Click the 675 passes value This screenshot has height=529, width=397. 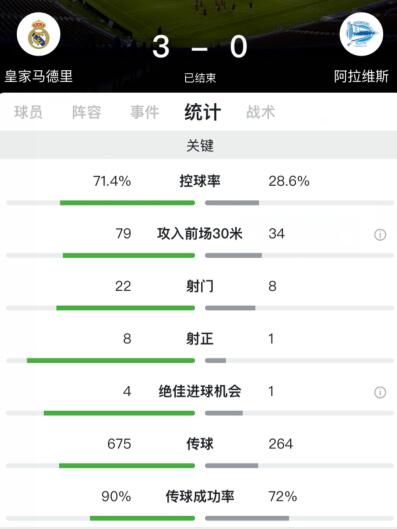[x=119, y=444]
